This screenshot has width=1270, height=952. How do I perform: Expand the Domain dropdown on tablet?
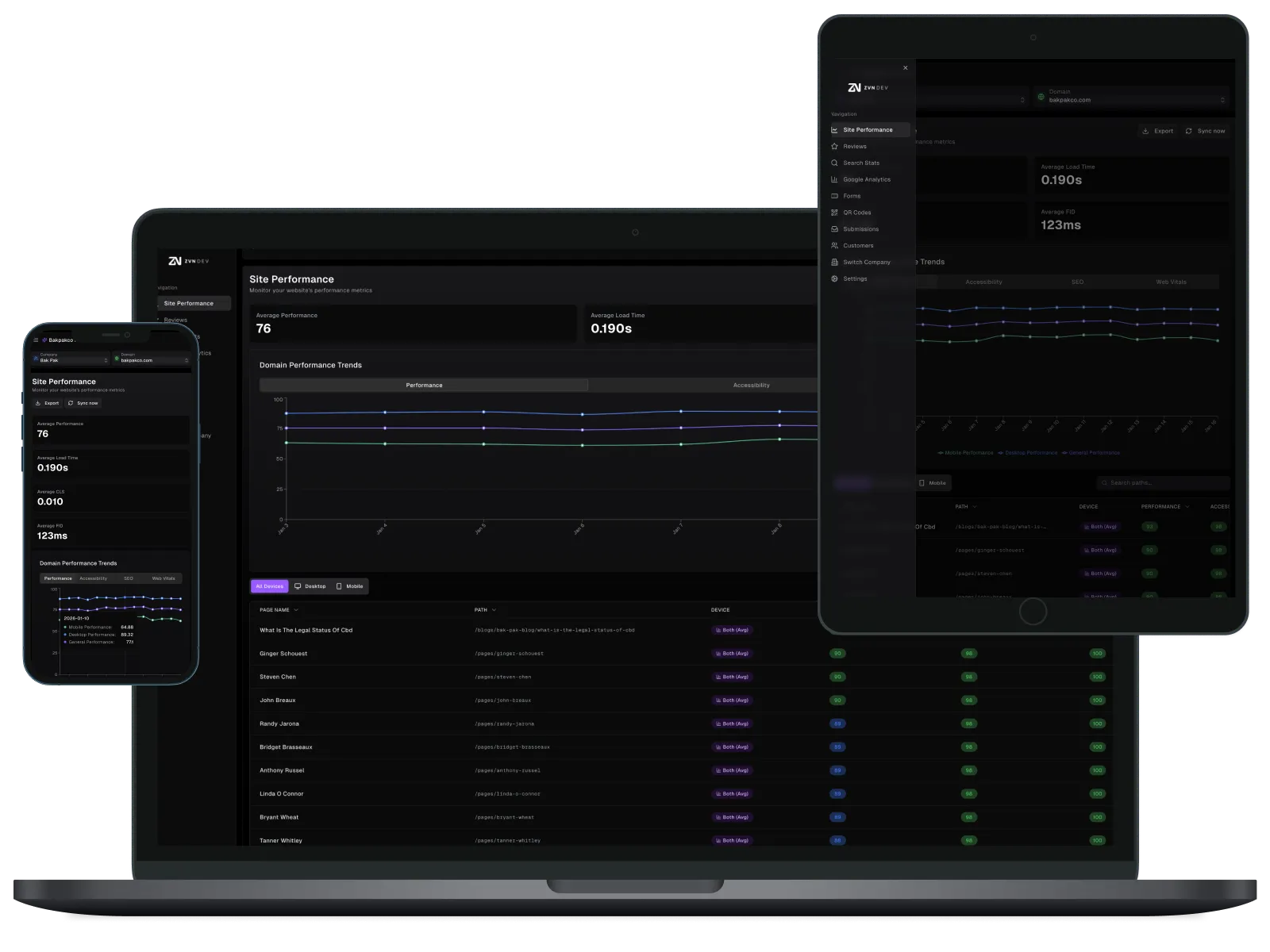(1132, 97)
